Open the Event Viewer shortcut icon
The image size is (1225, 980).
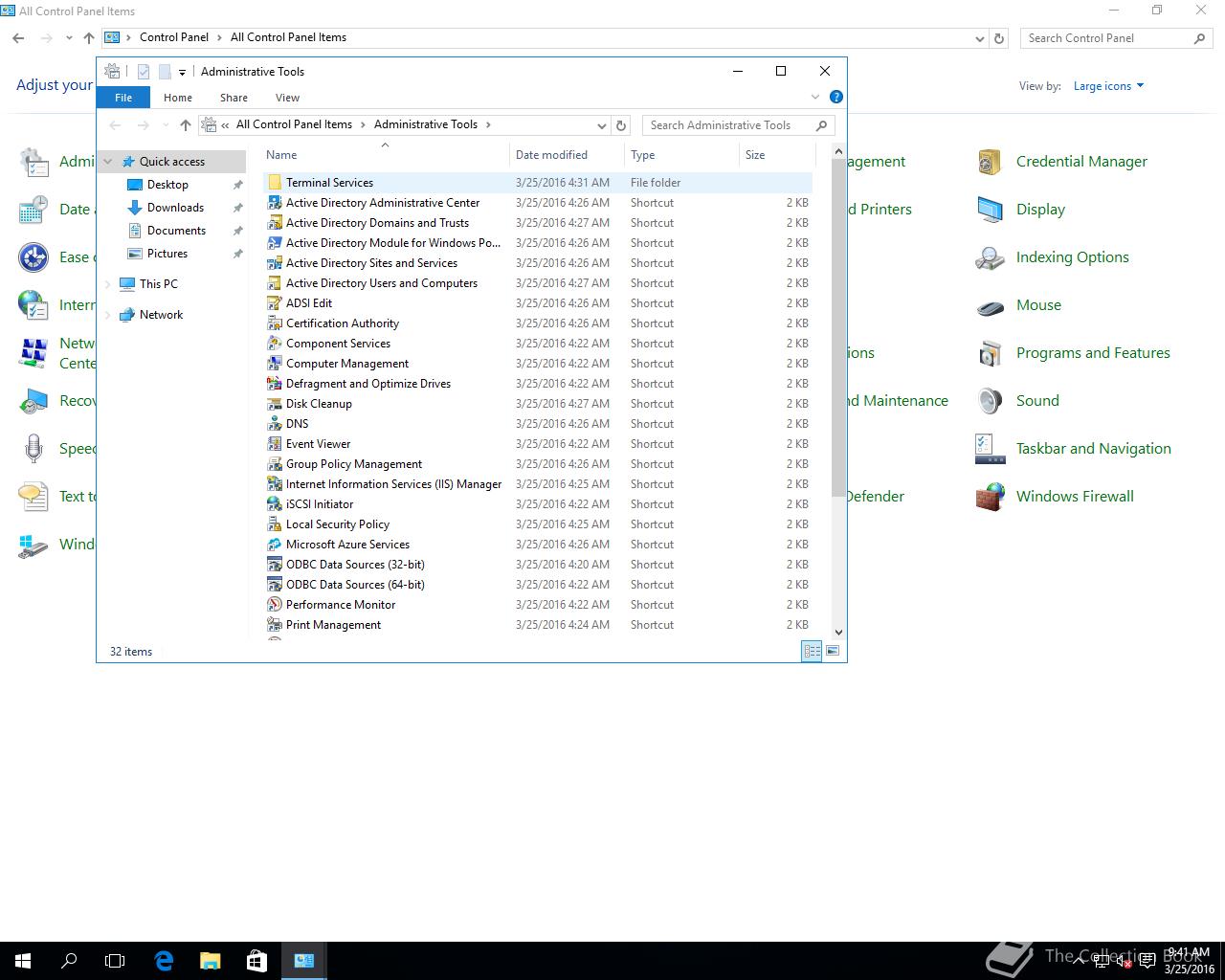point(275,444)
